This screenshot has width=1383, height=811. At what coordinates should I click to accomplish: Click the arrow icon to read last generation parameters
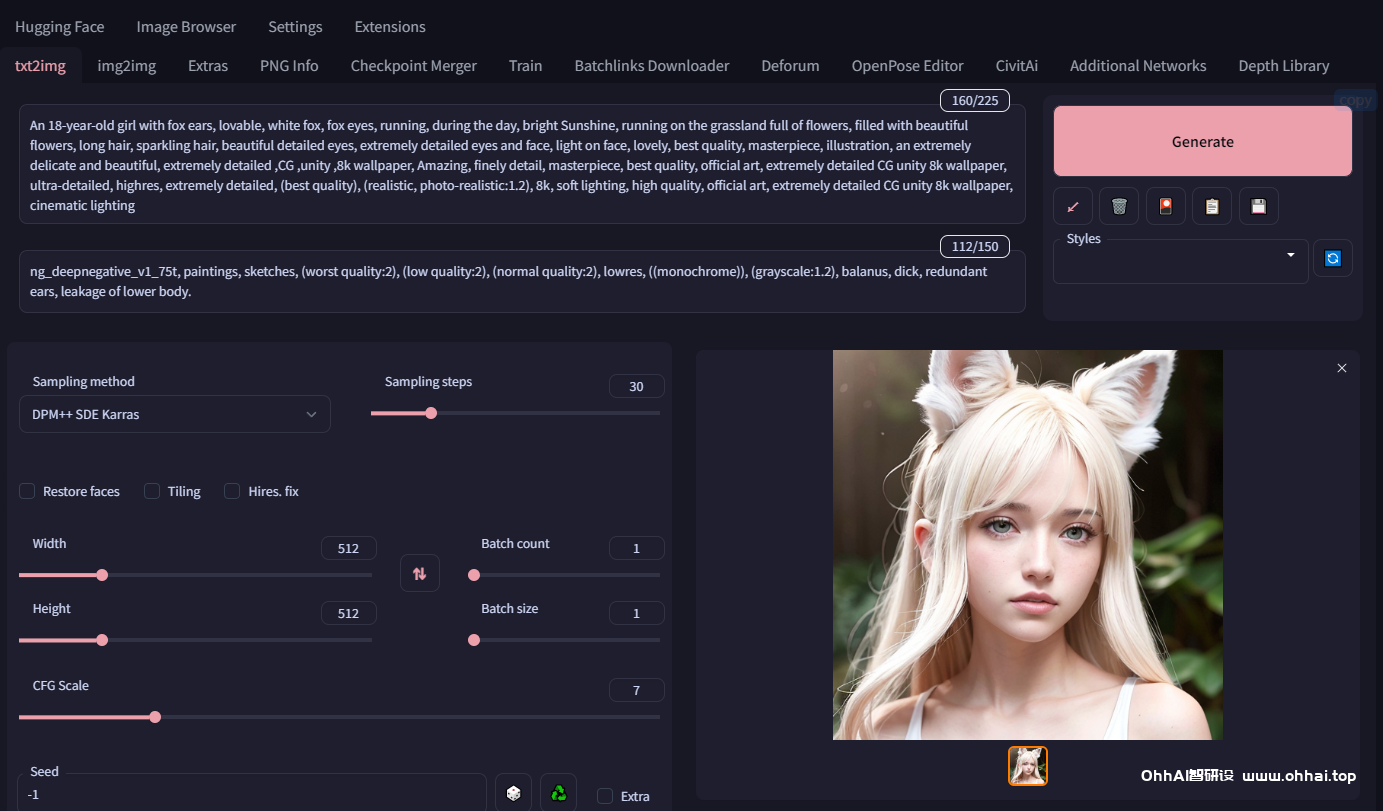pos(1073,206)
